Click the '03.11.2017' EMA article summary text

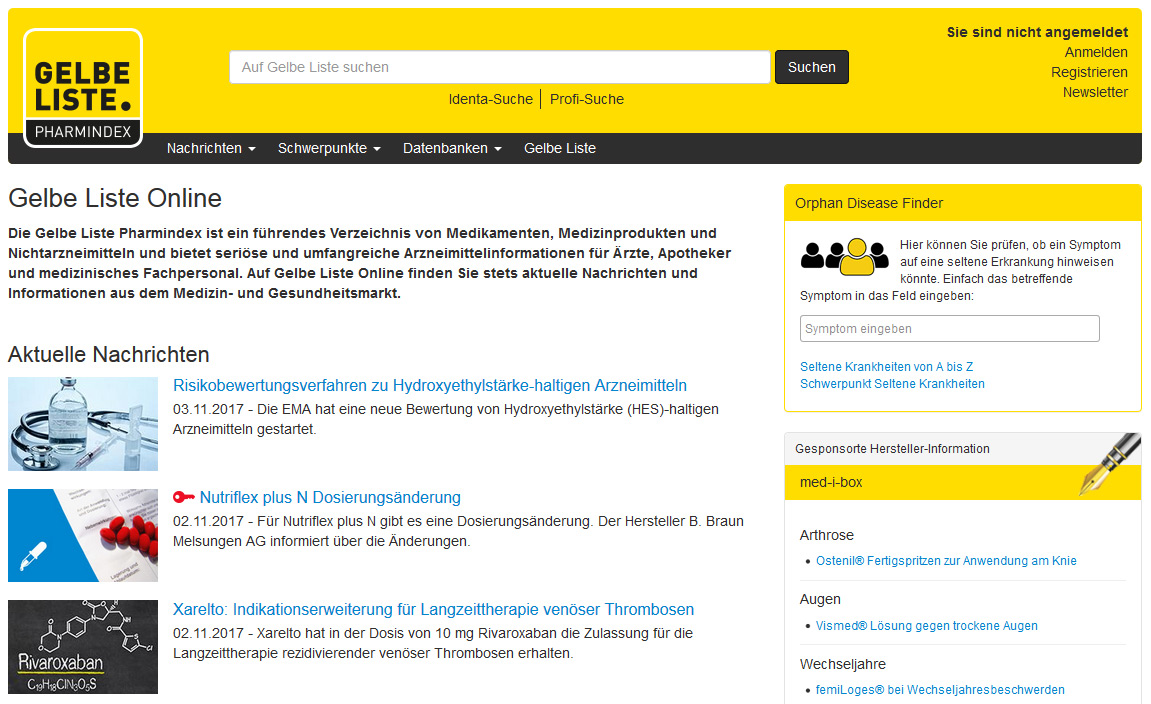click(x=446, y=419)
